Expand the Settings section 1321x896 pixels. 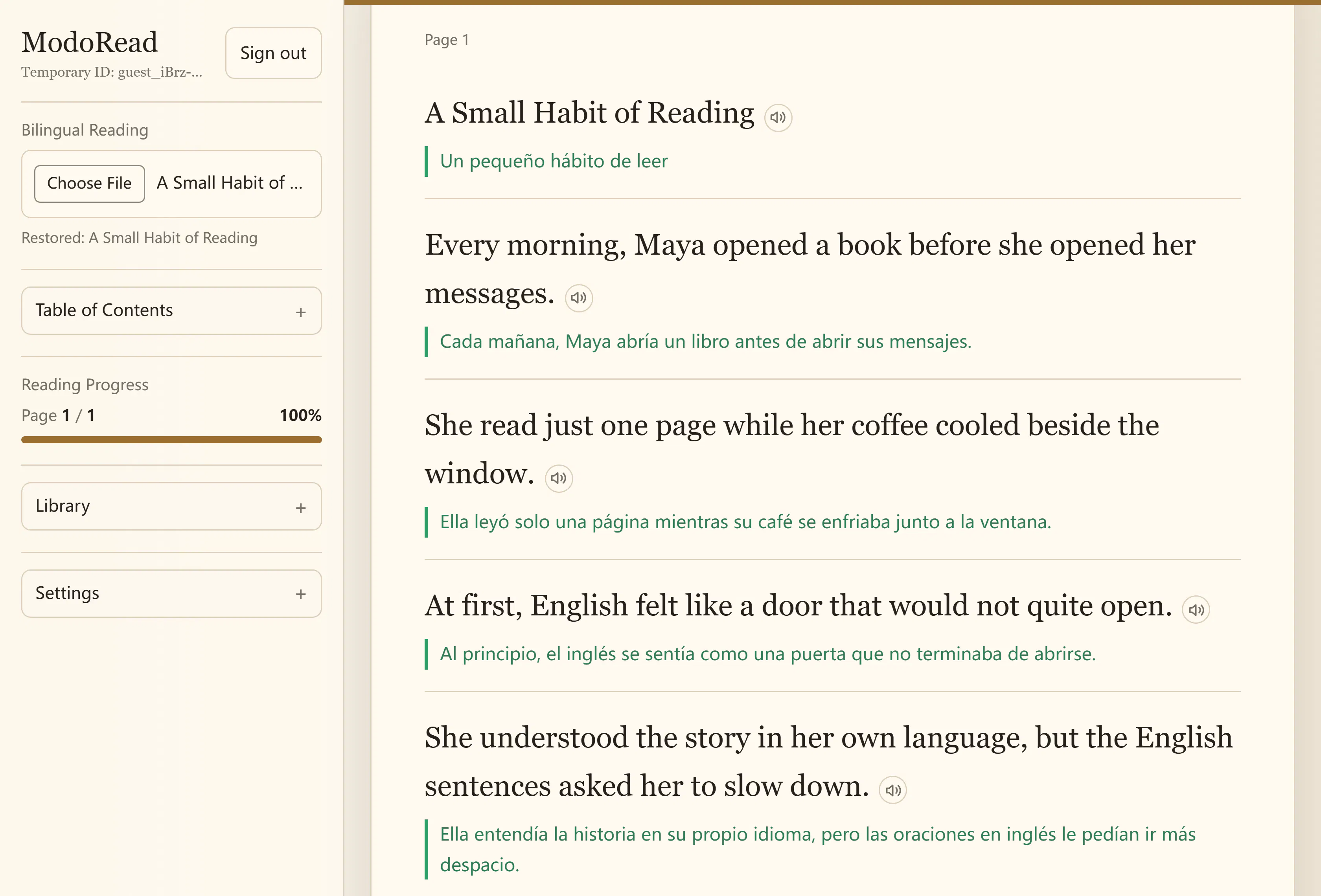[171, 594]
